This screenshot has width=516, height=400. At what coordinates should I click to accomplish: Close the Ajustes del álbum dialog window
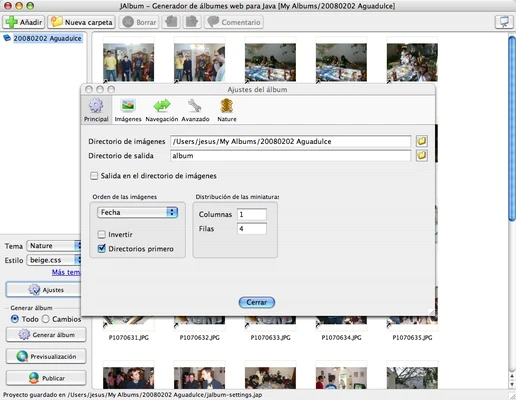(89, 89)
